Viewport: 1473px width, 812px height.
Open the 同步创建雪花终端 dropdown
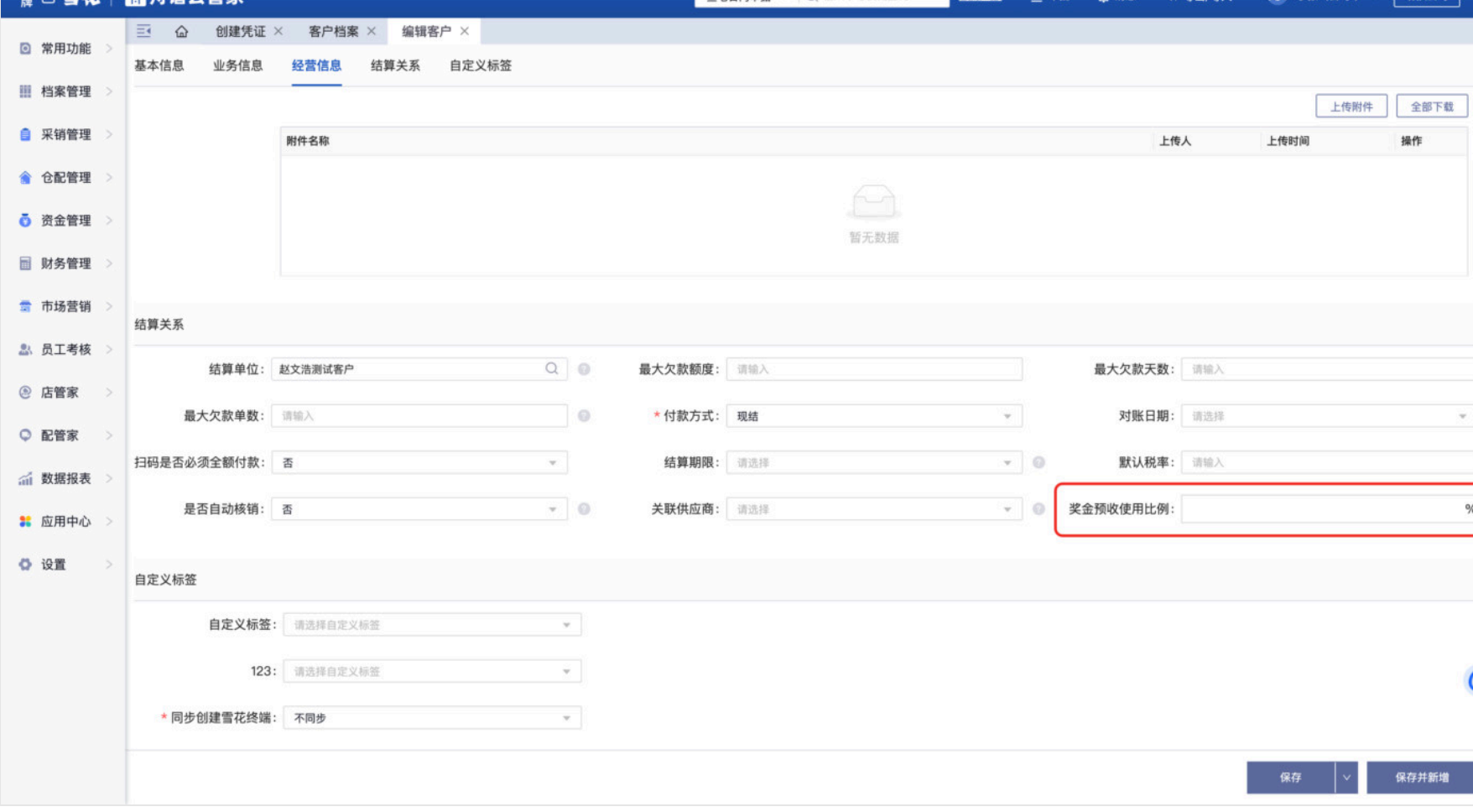click(x=432, y=718)
